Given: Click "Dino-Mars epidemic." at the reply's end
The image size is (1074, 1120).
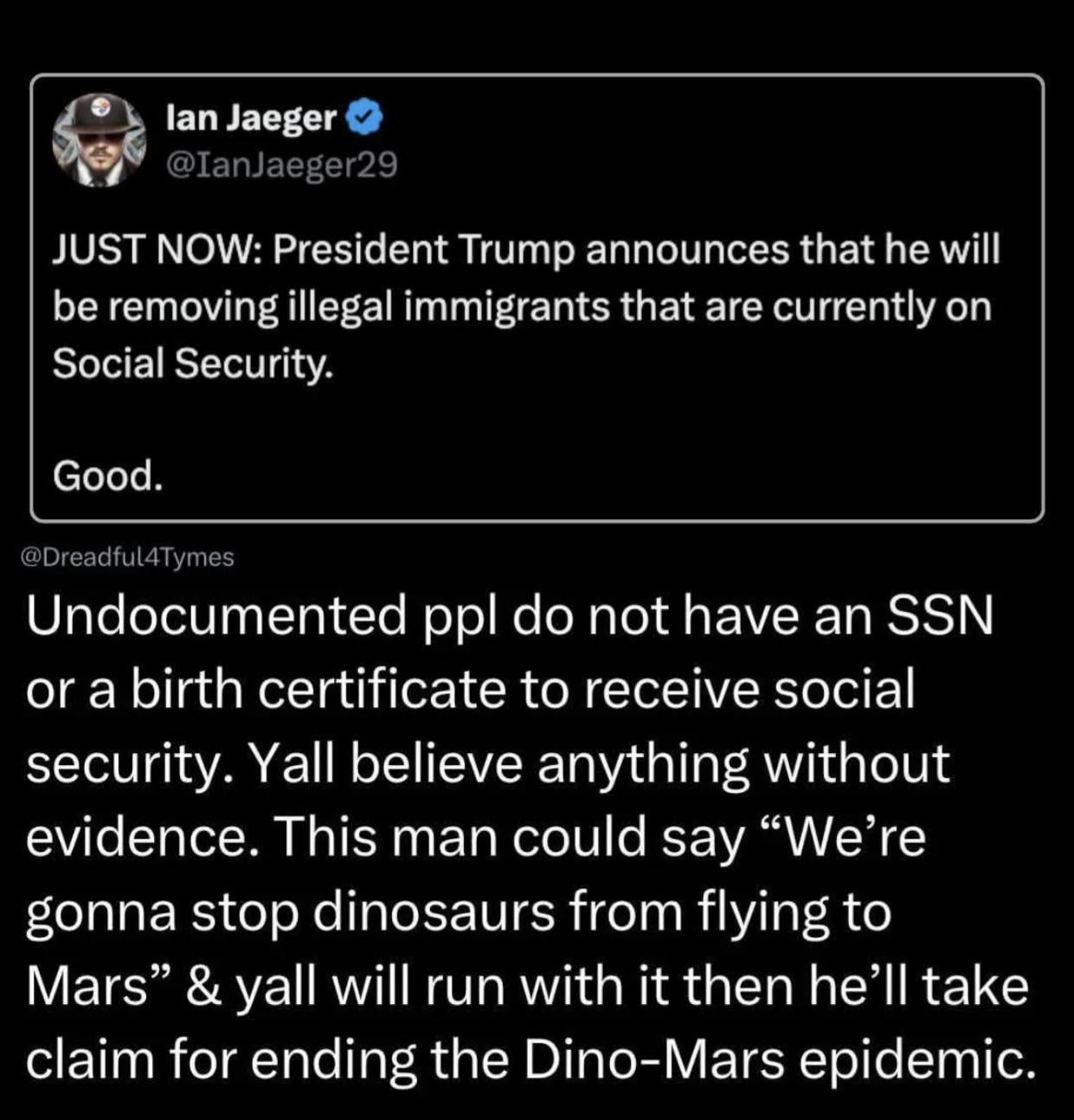Looking at the screenshot, I should (x=778, y=1060).
